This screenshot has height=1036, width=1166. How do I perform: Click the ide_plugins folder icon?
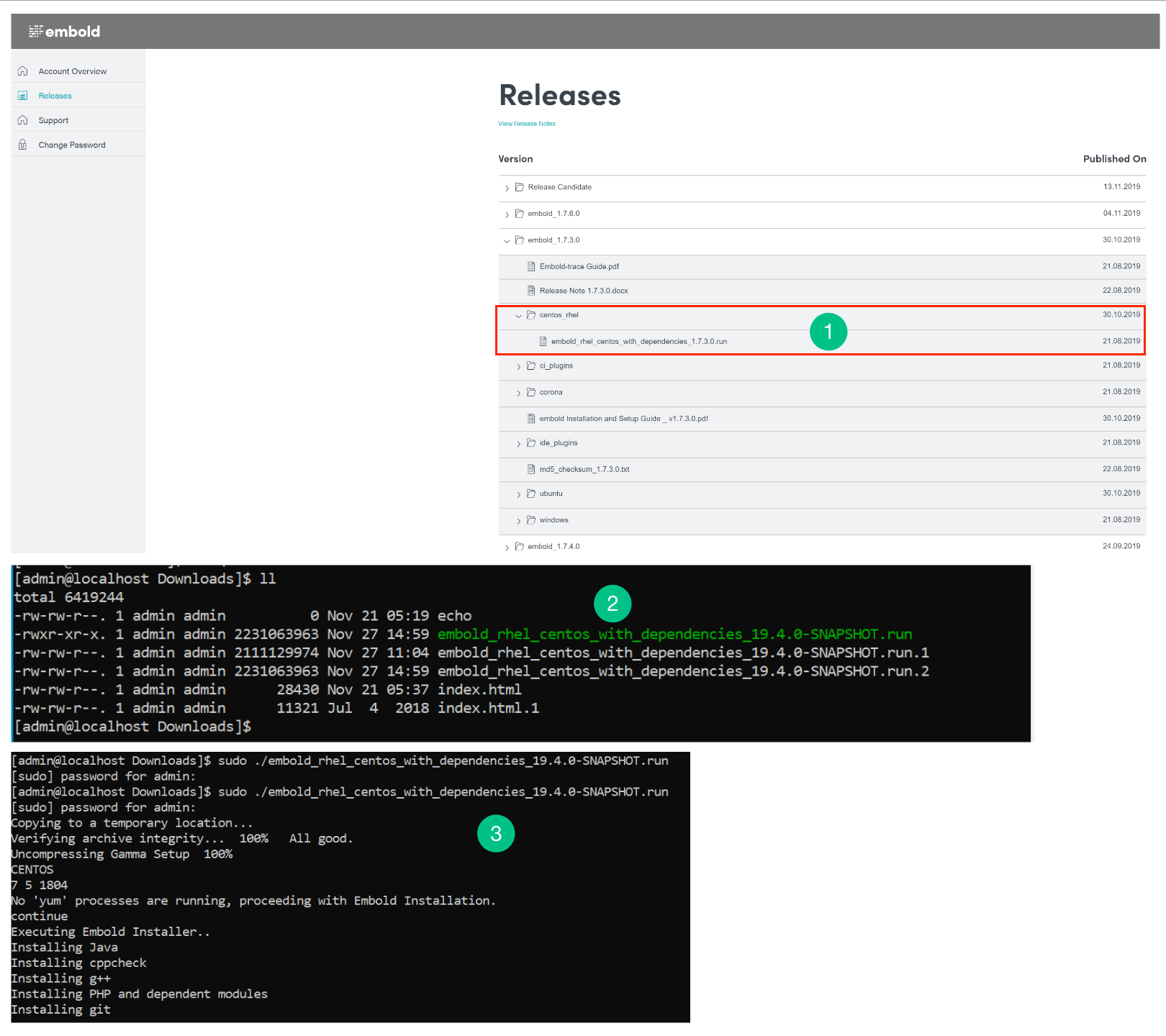click(531, 442)
